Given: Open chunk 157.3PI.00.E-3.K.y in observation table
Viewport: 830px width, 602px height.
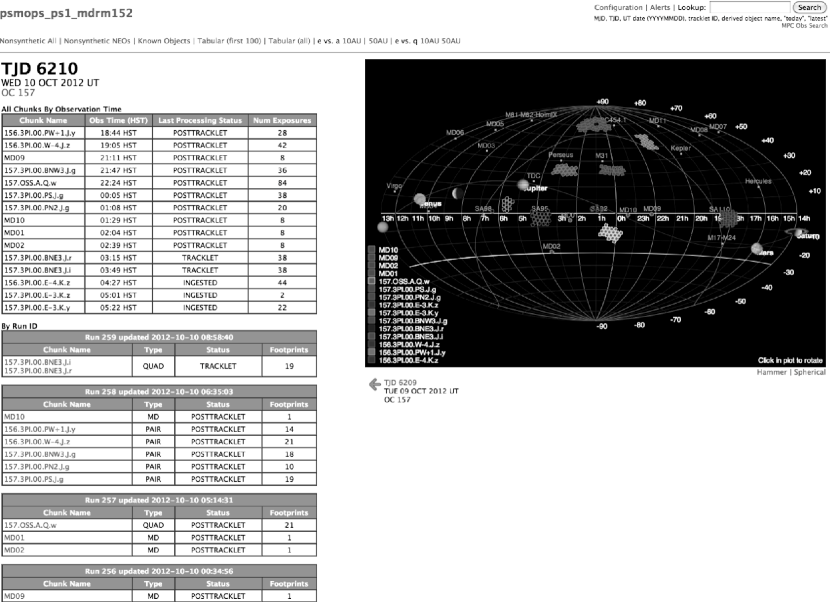Looking at the screenshot, I should (x=37, y=308).
